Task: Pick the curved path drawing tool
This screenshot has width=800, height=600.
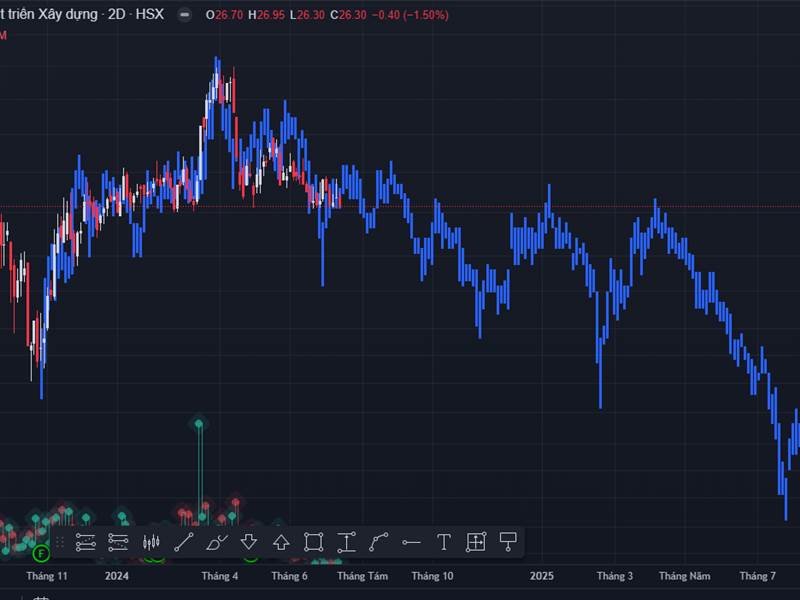Action: tap(378, 542)
